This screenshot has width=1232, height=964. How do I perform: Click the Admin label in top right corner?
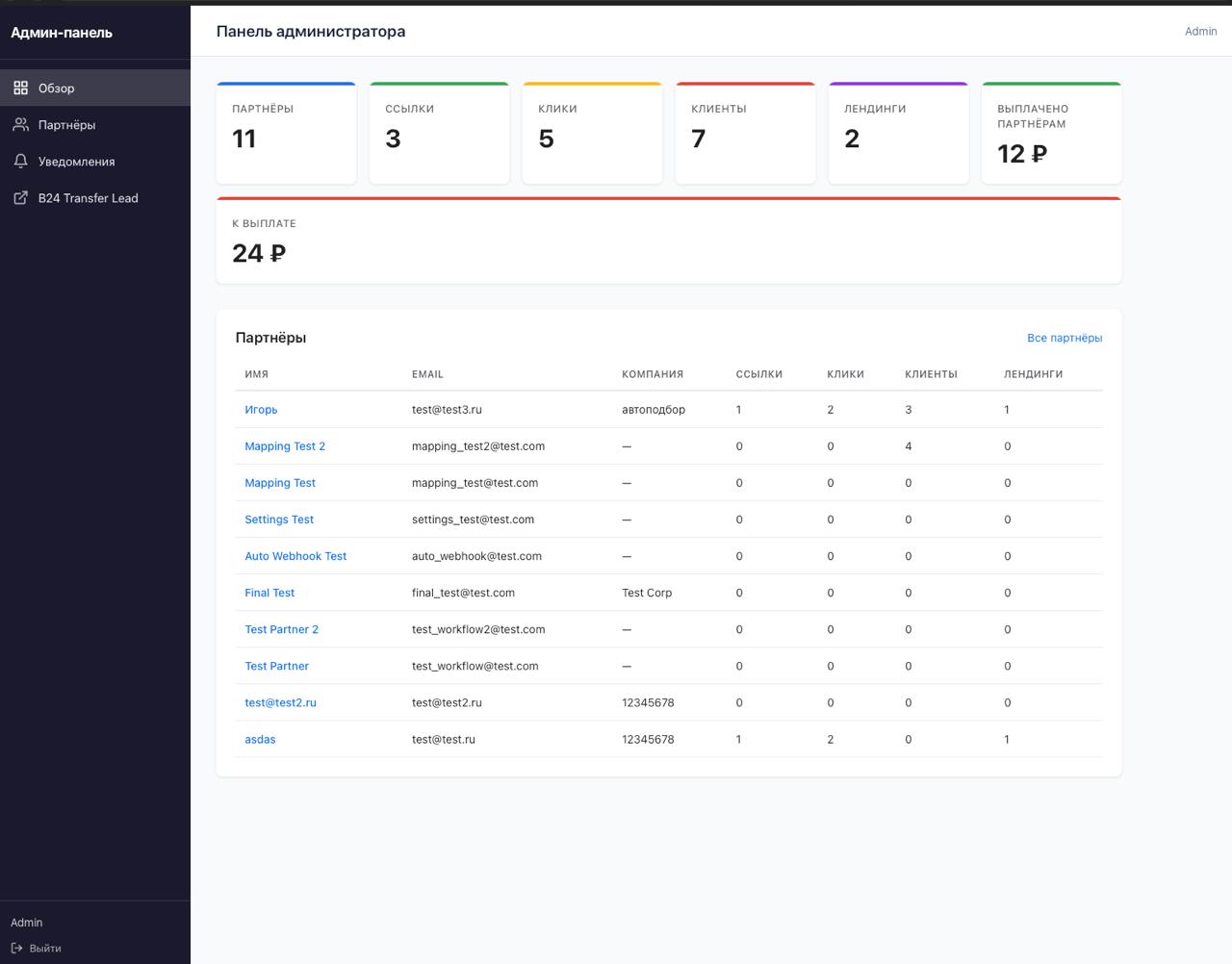coord(1200,31)
